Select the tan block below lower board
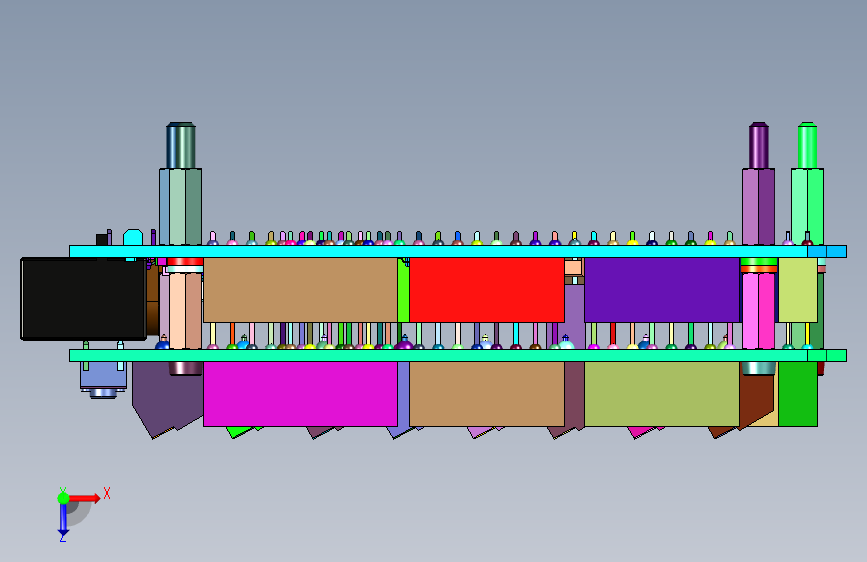Screen dimensions: 867x562 pyautogui.click(x=487, y=394)
